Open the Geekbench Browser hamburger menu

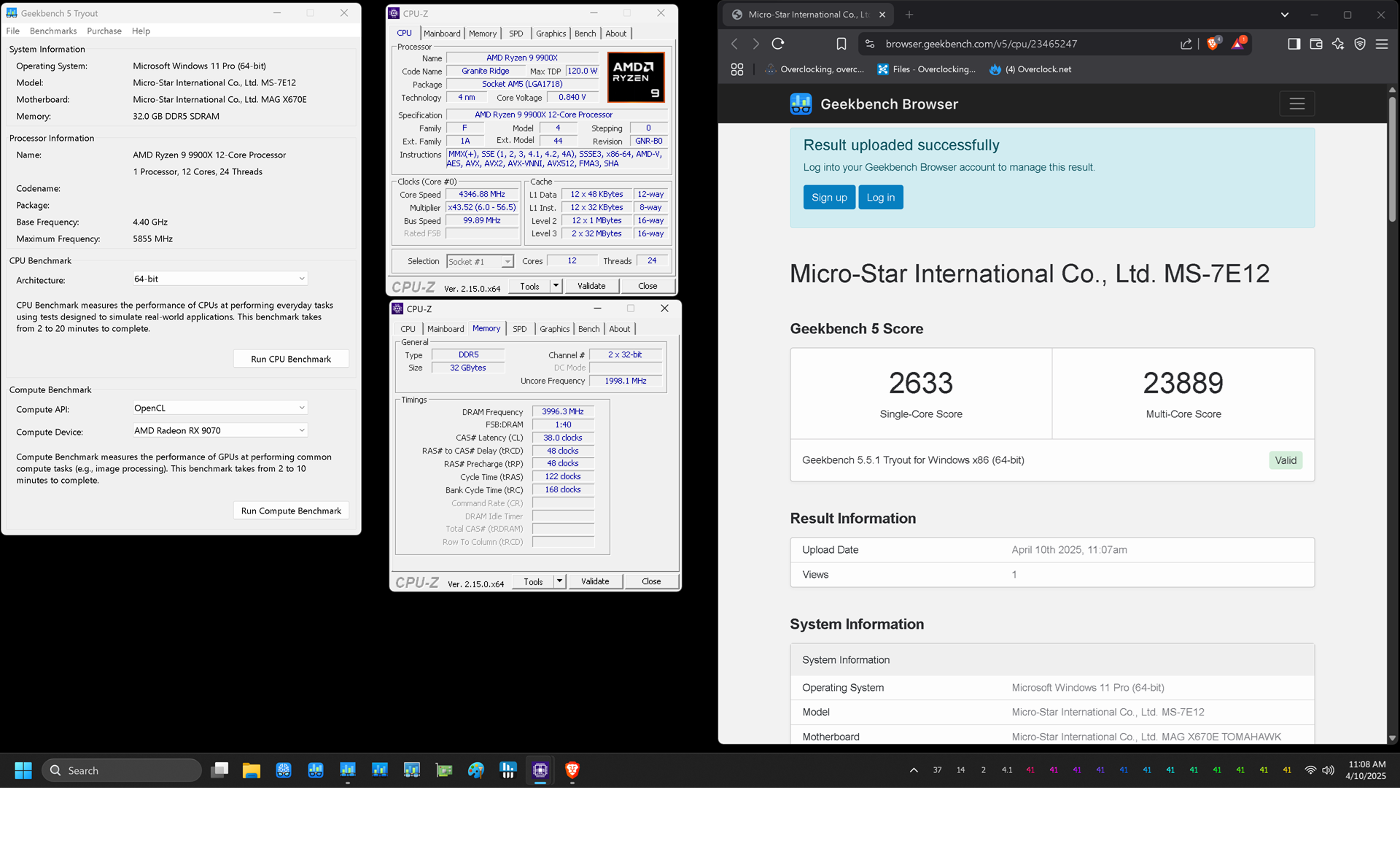[1297, 104]
